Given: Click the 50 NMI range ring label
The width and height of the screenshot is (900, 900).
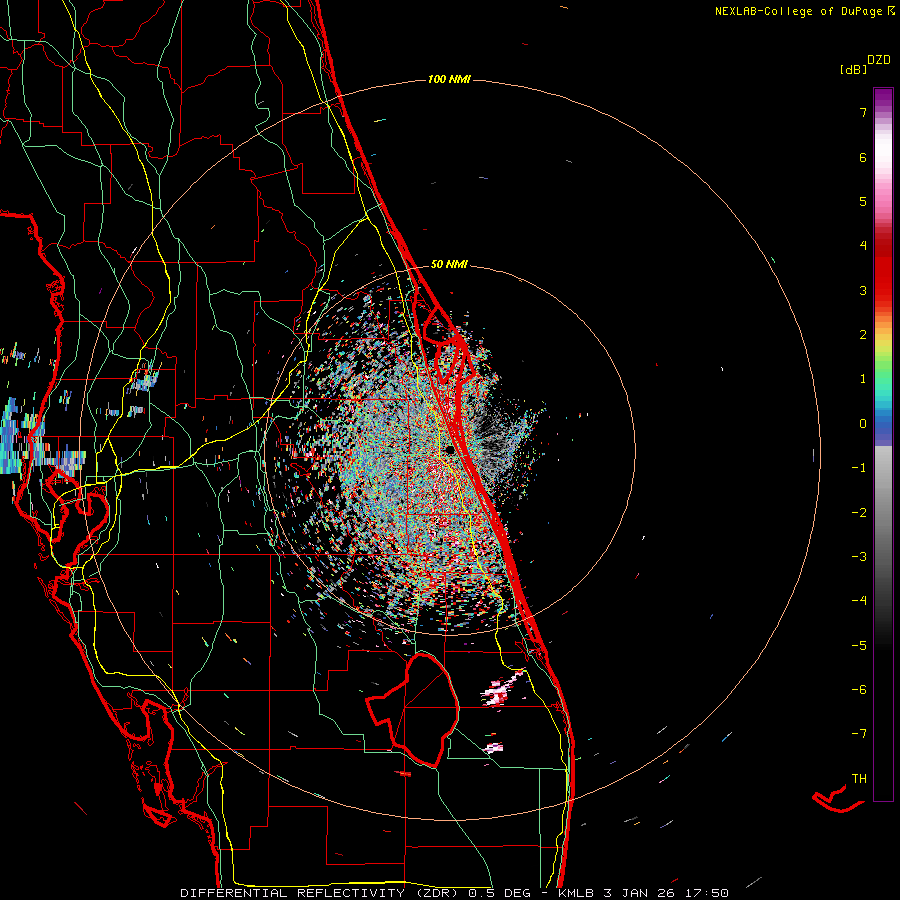Looking at the screenshot, I should pyautogui.click(x=449, y=264).
